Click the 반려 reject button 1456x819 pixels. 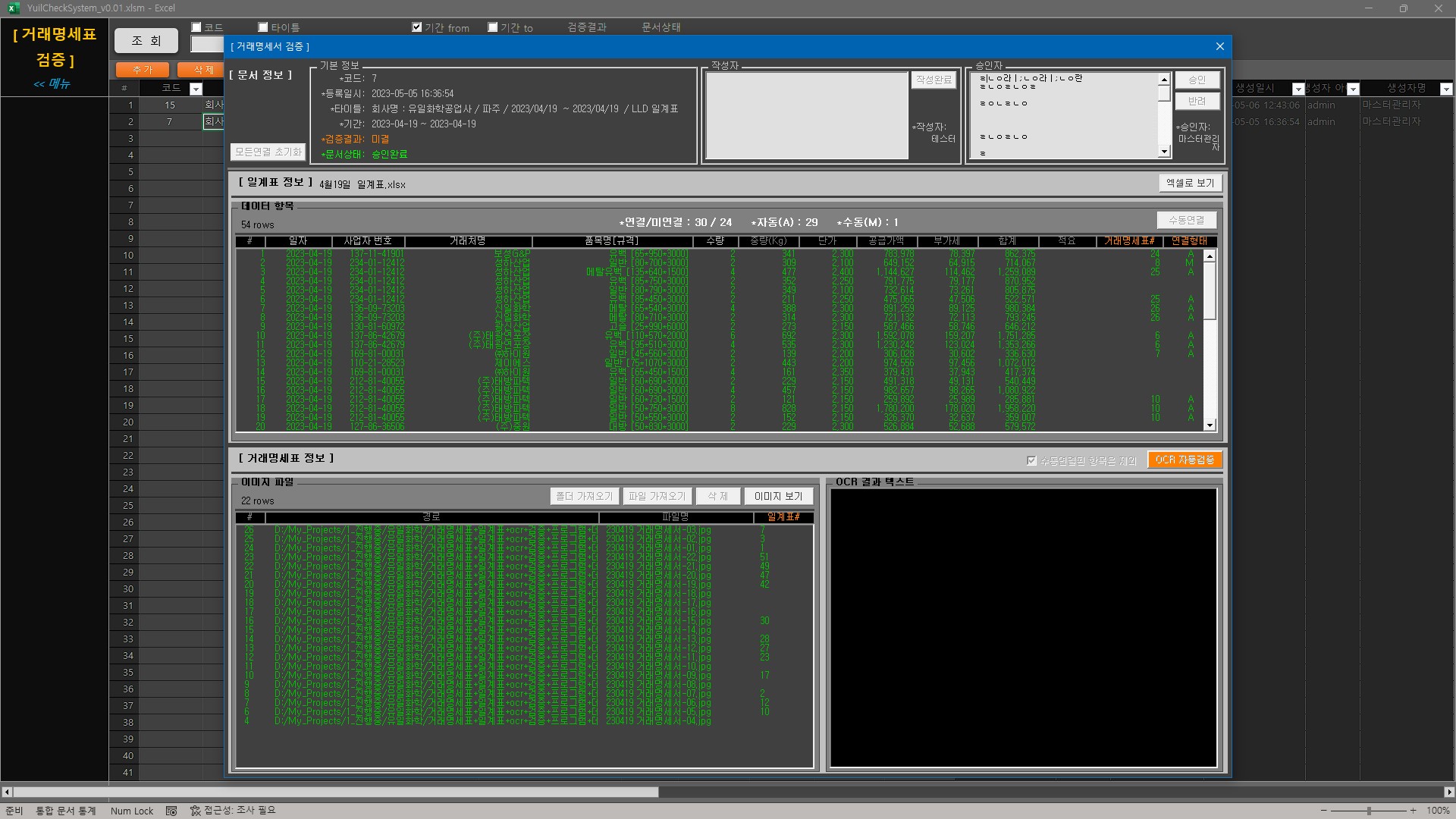point(1197,101)
